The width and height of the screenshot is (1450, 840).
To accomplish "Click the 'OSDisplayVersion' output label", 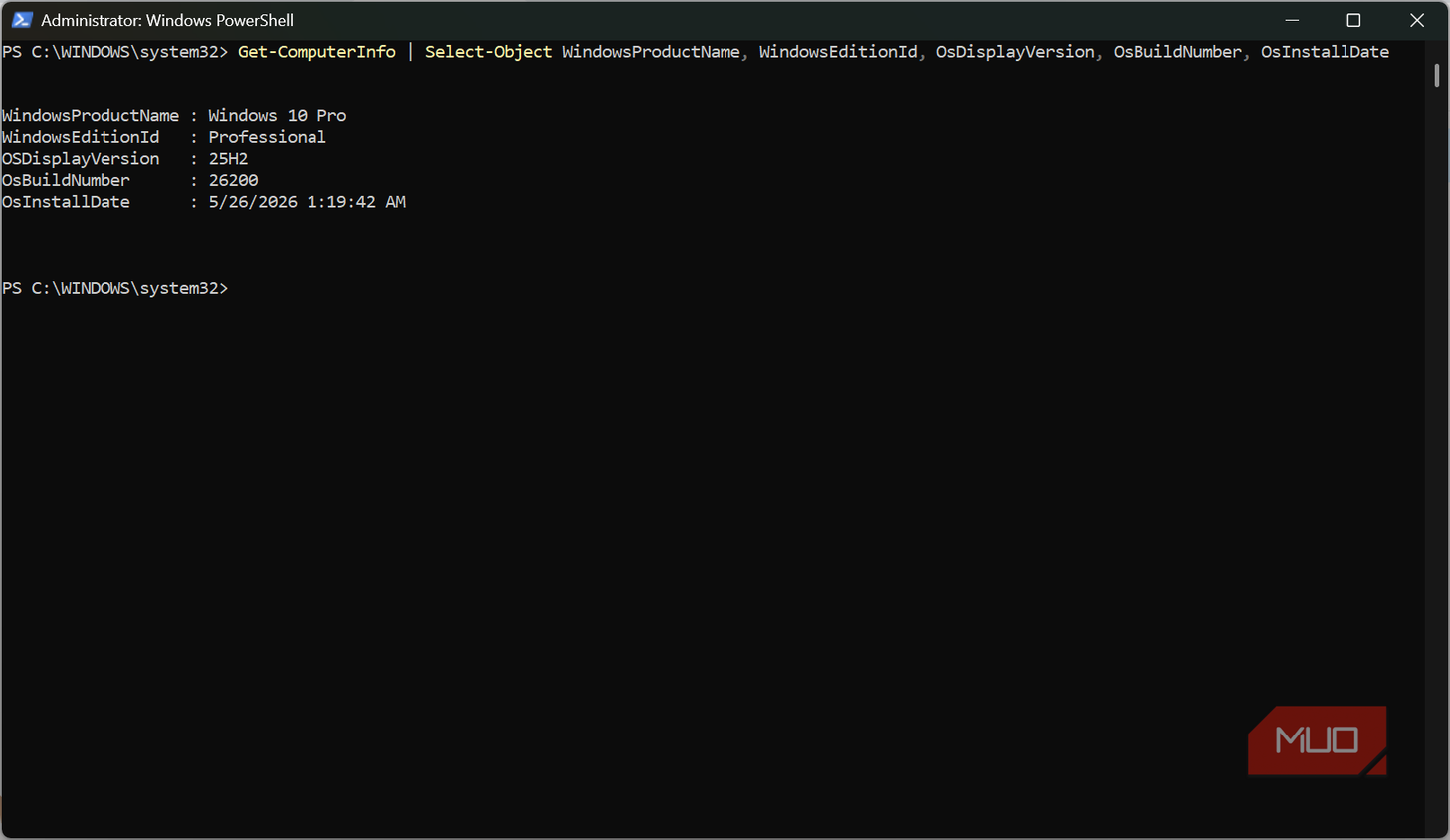I will coord(81,159).
